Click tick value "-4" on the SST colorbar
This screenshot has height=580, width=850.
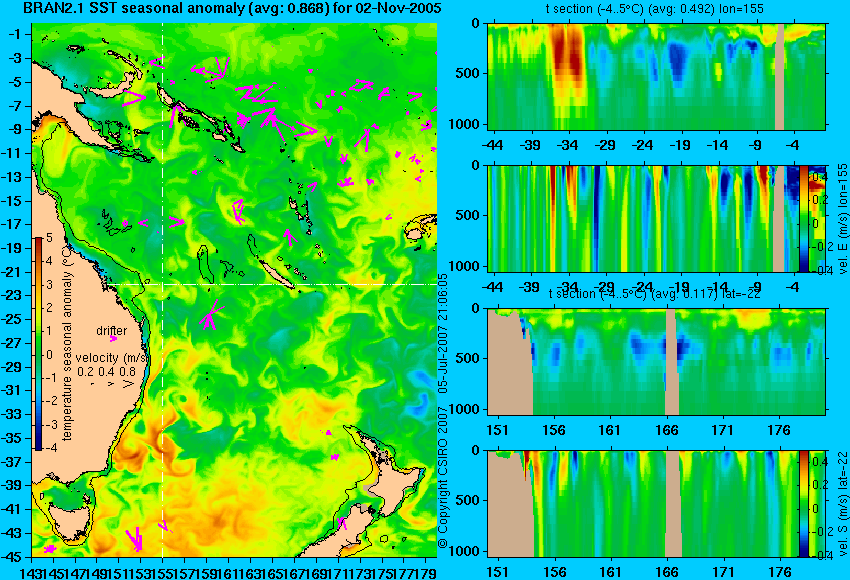pyautogui.click(x=50, y=448)
